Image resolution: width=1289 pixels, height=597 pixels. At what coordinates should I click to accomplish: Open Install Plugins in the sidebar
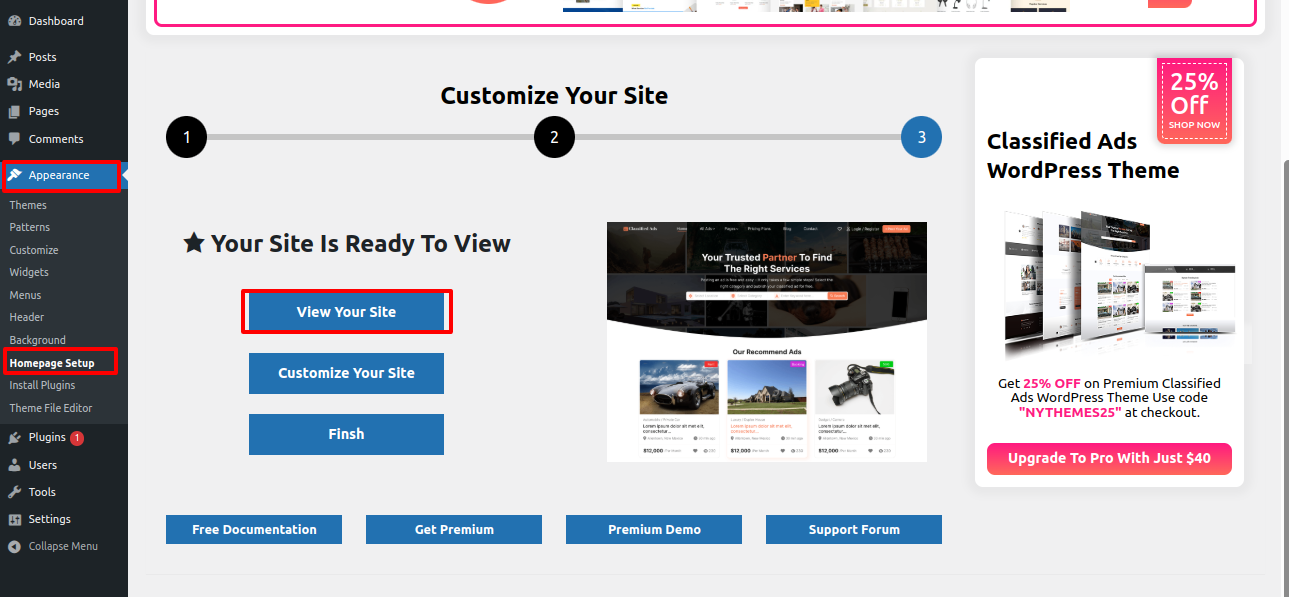pyautogui.click(x=42, y=385)
